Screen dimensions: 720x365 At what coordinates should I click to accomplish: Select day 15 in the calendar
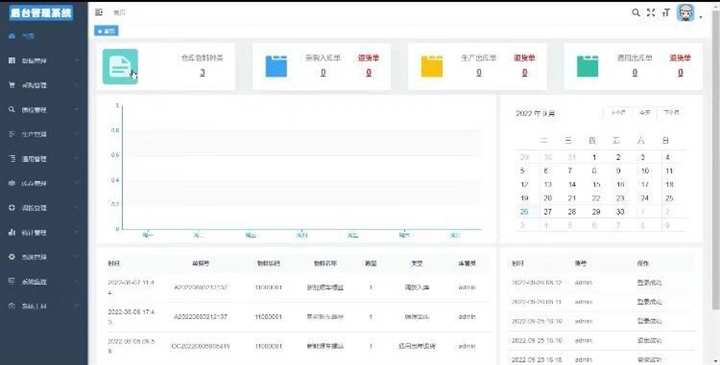(x=596, y=185)
